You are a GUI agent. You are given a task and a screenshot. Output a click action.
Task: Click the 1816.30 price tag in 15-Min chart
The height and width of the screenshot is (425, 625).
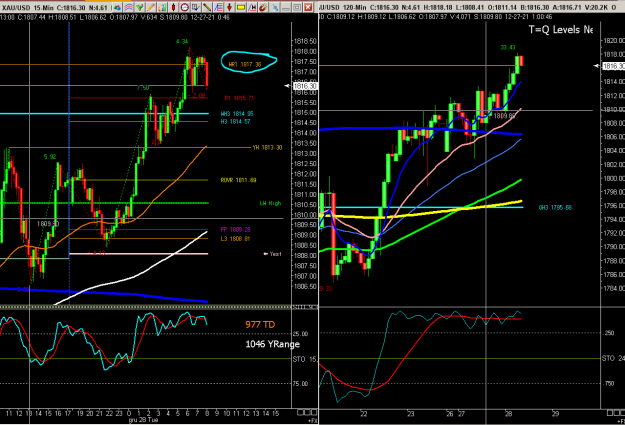[305, 86]
